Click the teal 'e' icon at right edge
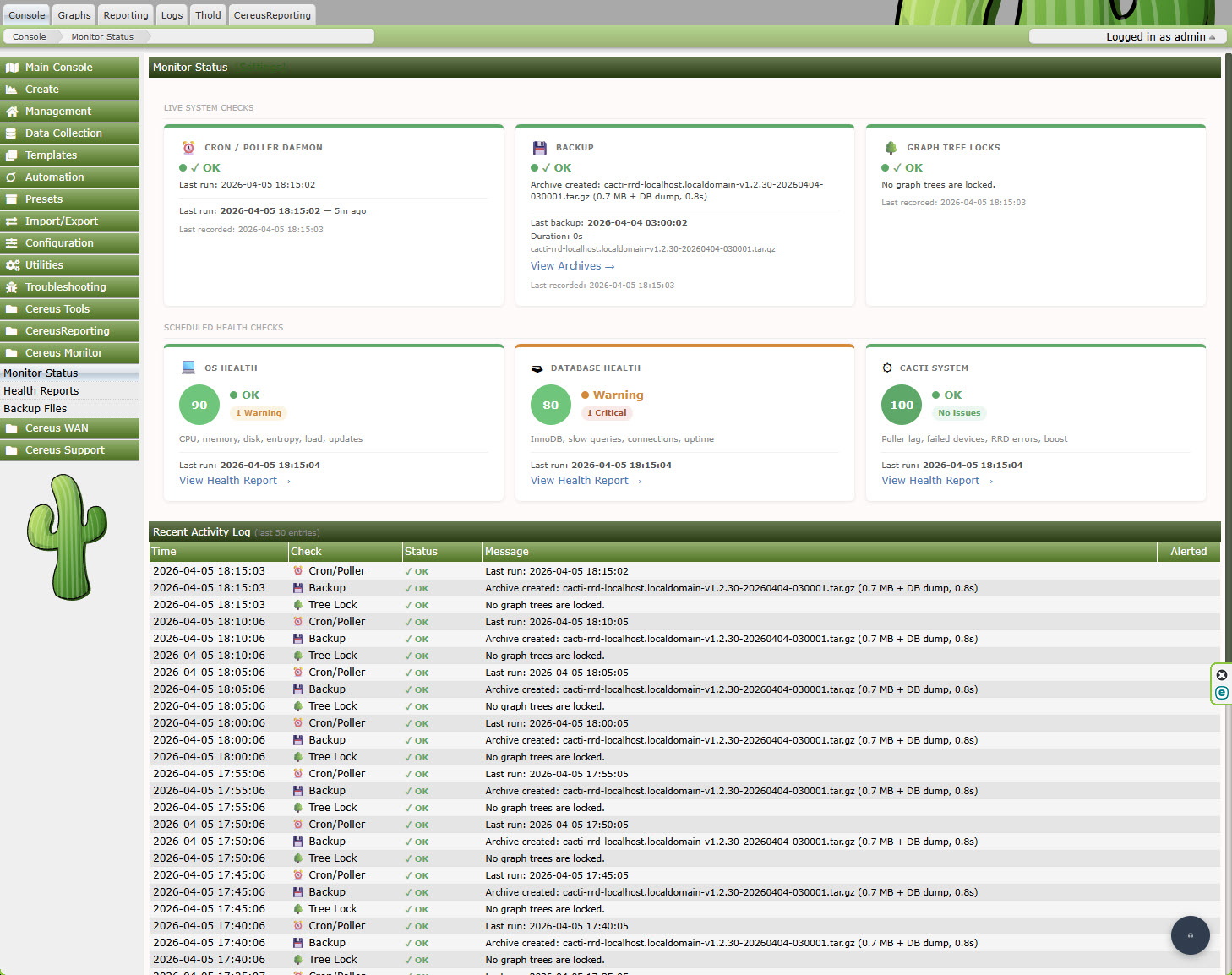Image resolution: width=1232 pixels, height=975 pixels. click(x=1221, y=691)
